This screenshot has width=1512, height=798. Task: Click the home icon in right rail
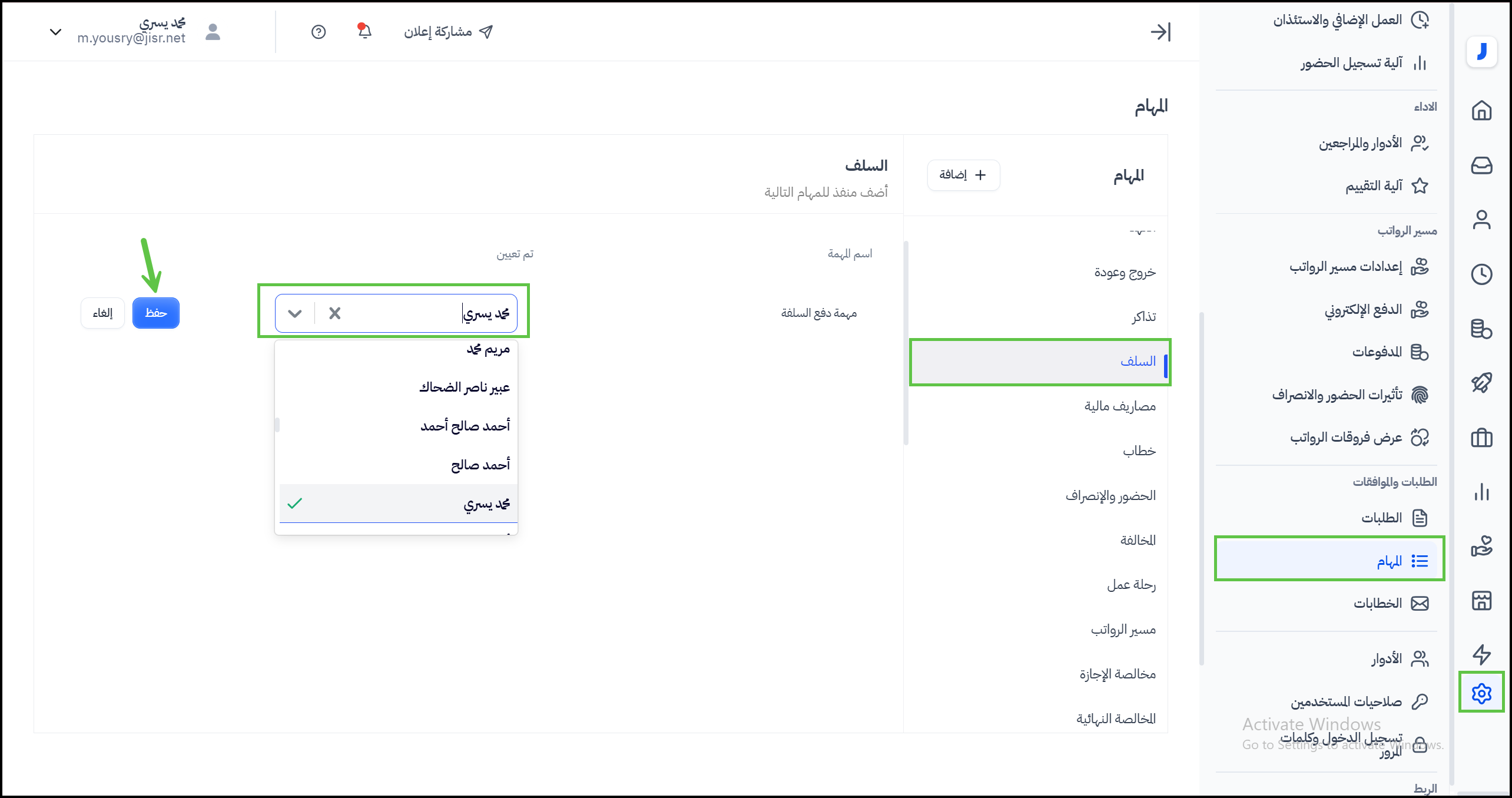point(1481,110)
